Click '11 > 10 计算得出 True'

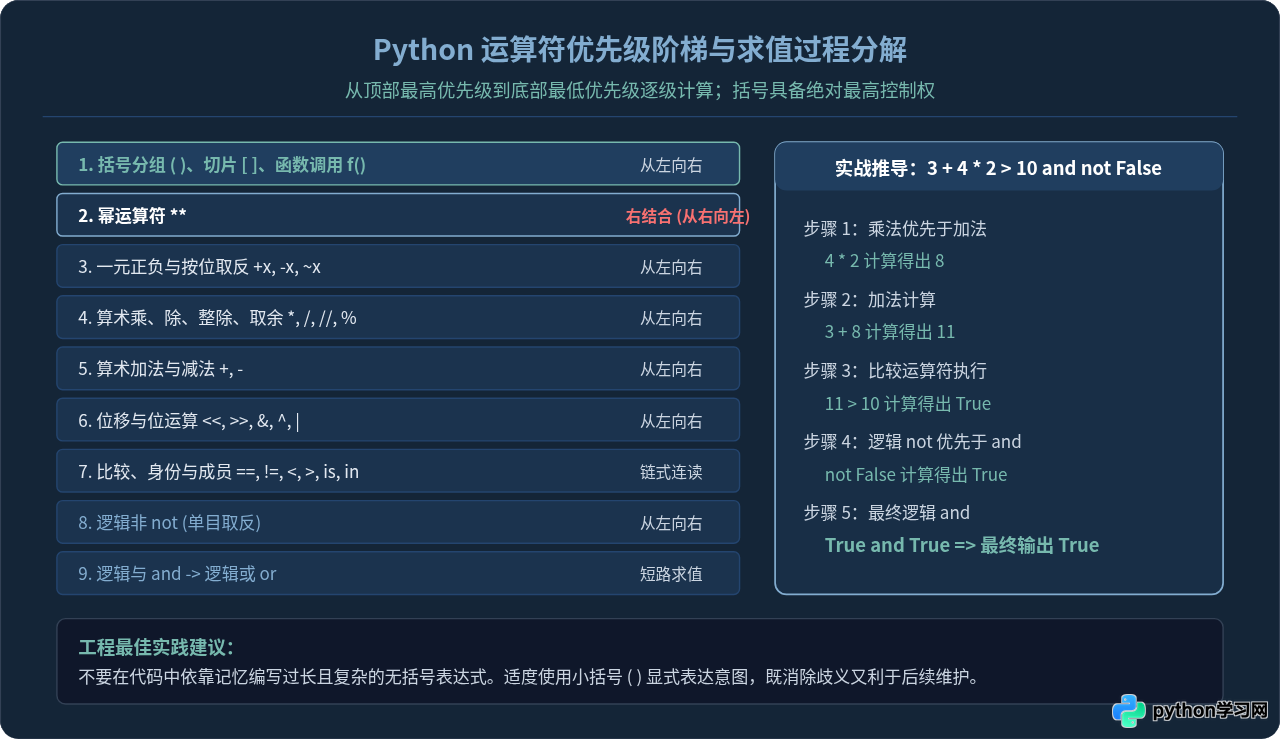click(908, 404)
